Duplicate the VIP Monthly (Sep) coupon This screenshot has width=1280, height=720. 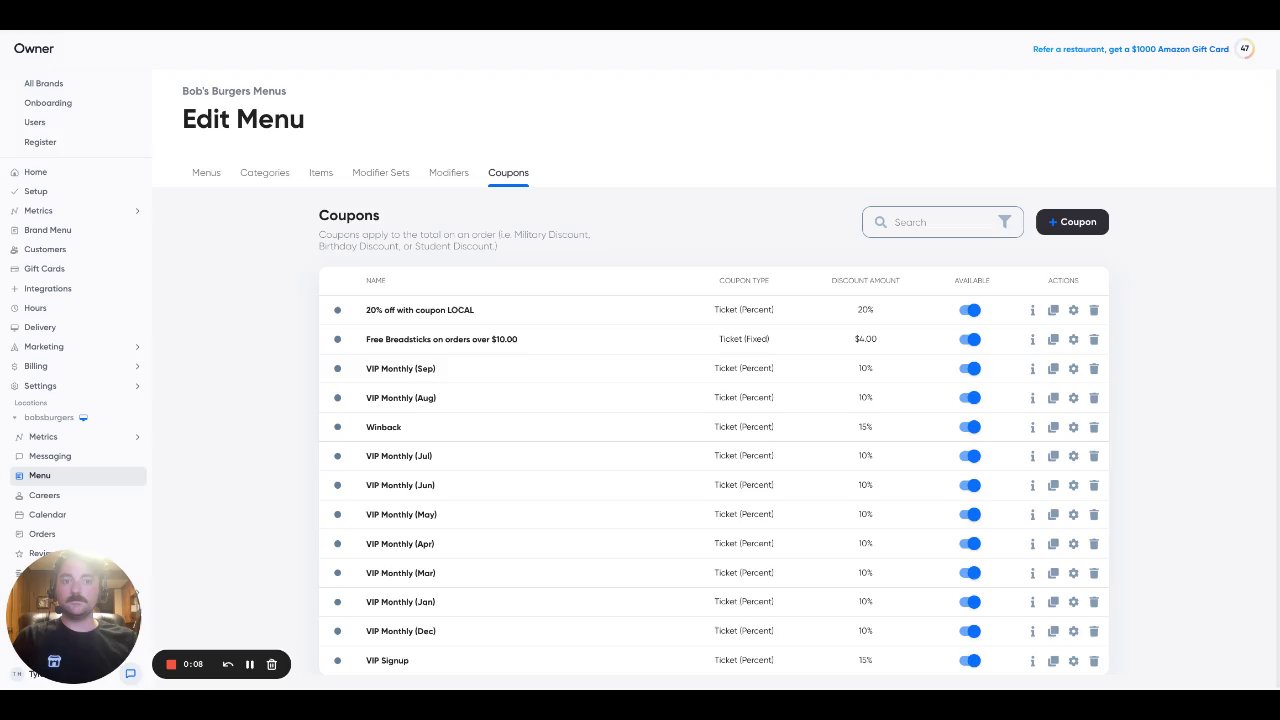pos(1053,369)
